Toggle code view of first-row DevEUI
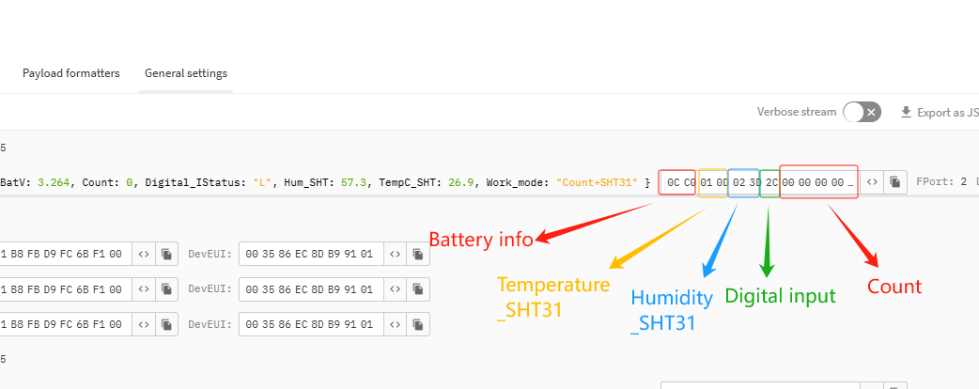The height and width of the screenshot is (389, 979). [395, 254]
